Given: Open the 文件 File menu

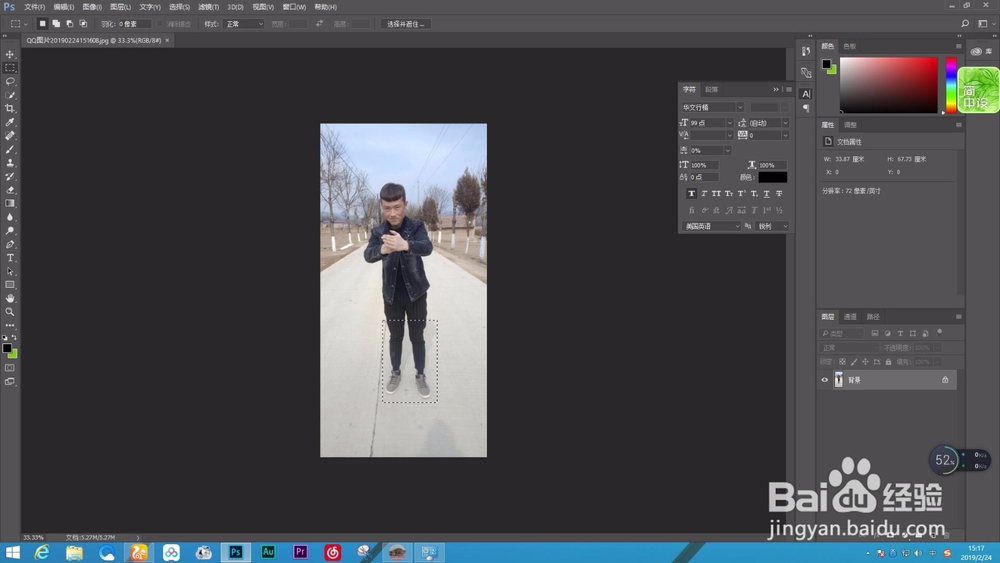Looking at the screenshot, I should 34,7.
